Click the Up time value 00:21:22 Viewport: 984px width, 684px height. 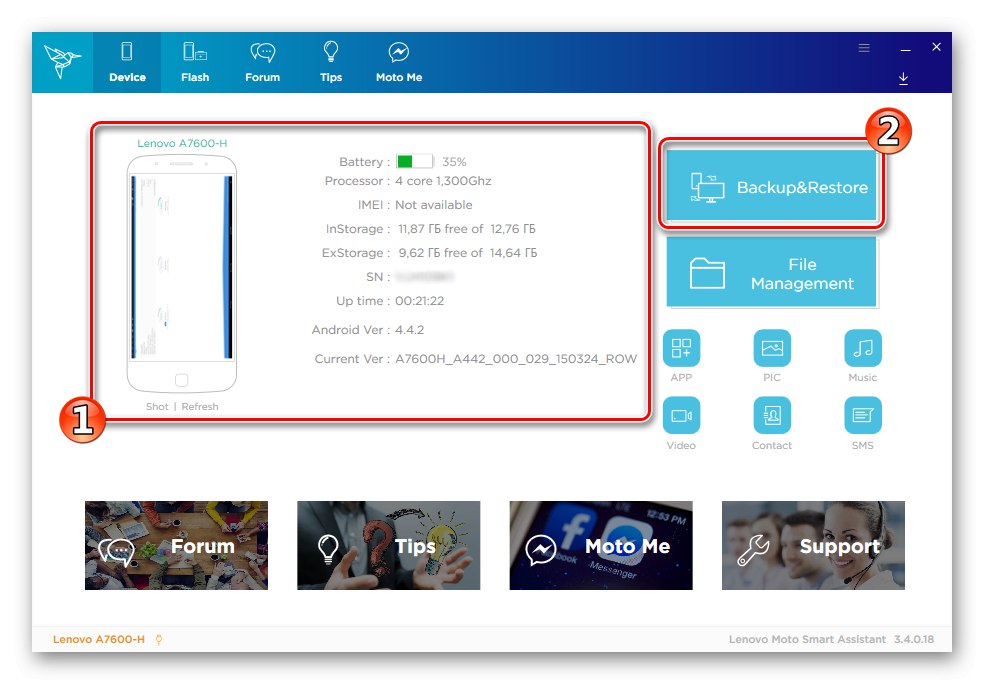(x=419, y=301)
